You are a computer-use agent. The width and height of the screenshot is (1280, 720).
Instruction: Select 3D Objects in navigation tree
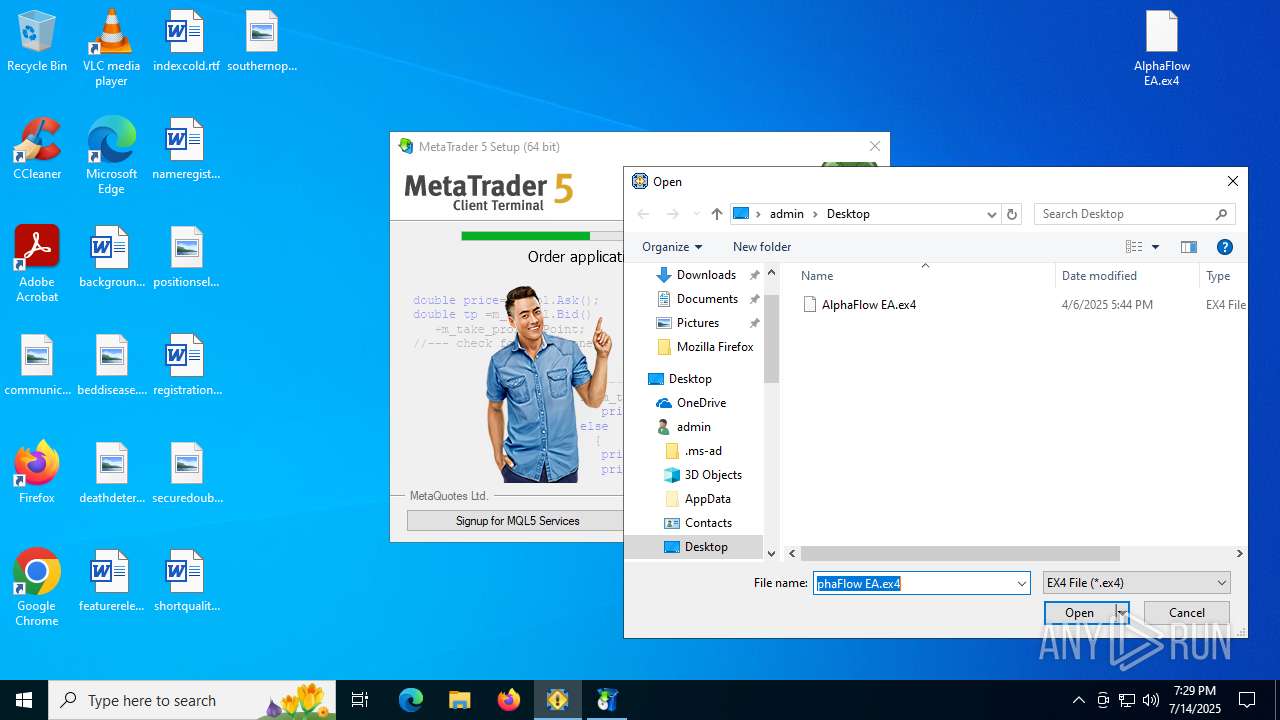pyautogui.click(x=713, y=475)
